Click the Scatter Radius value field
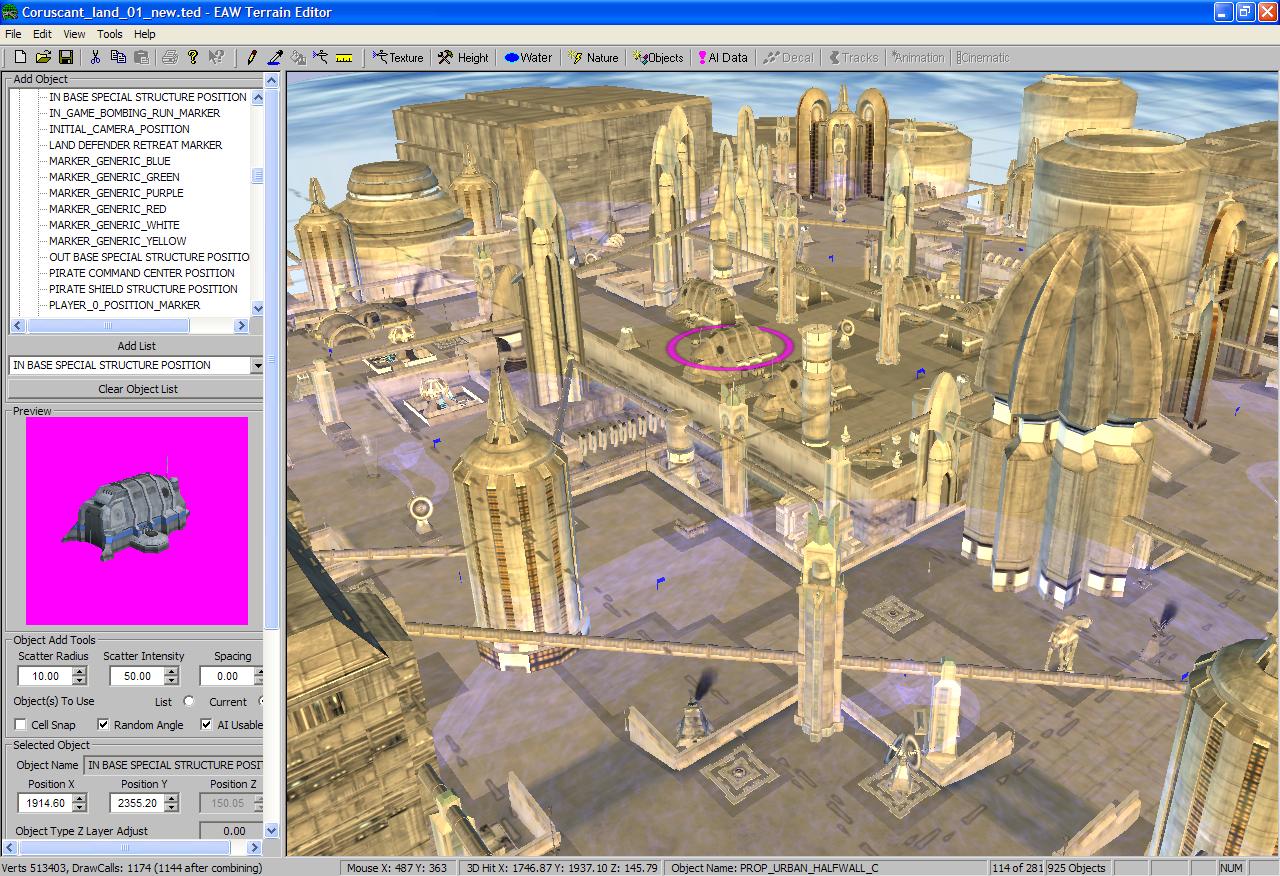1280x876 pixels. pos(45,676)
